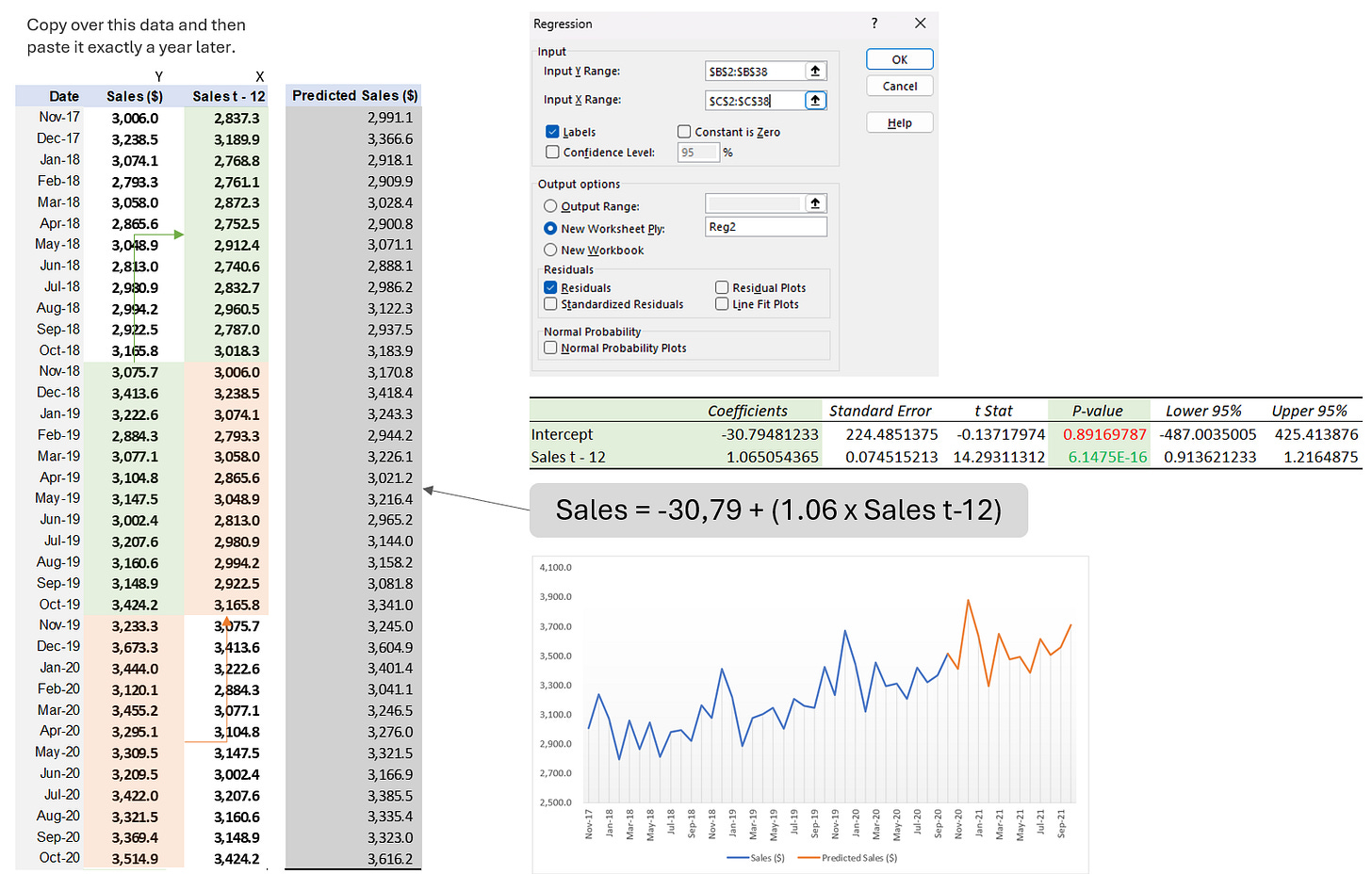Click the t Stat value 14.29311312

click(999, 457)
